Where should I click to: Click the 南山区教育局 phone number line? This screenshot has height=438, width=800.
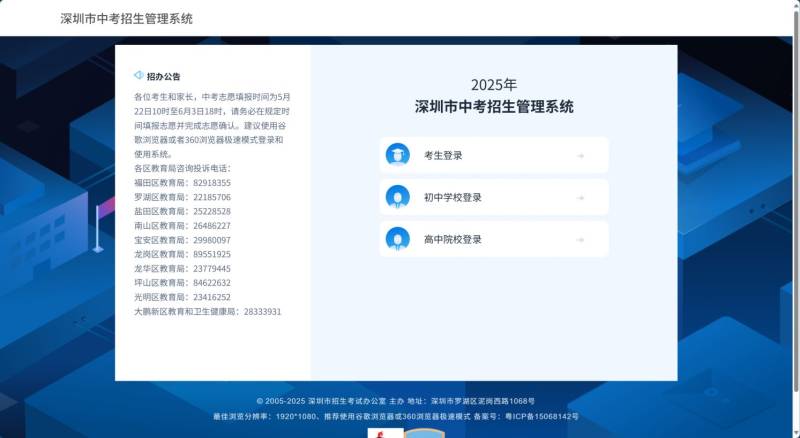tap(182, 226)
